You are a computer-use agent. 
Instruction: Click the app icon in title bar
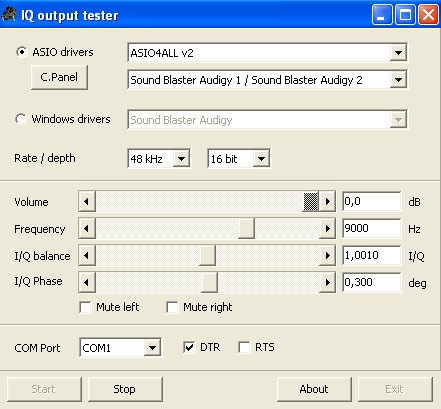pos(9,15)
